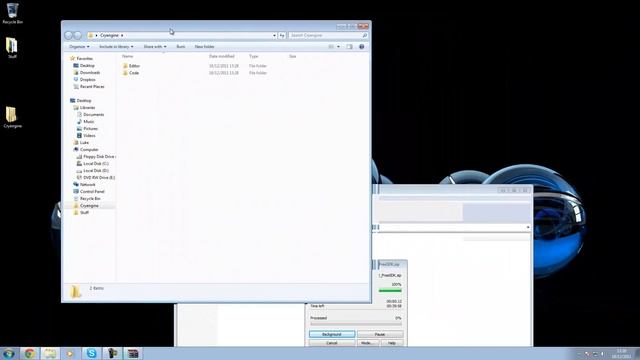Image resolution: width=640 pixels, height=360 pixels.
Task: Sort by Name column header
Action: [128, 56]
